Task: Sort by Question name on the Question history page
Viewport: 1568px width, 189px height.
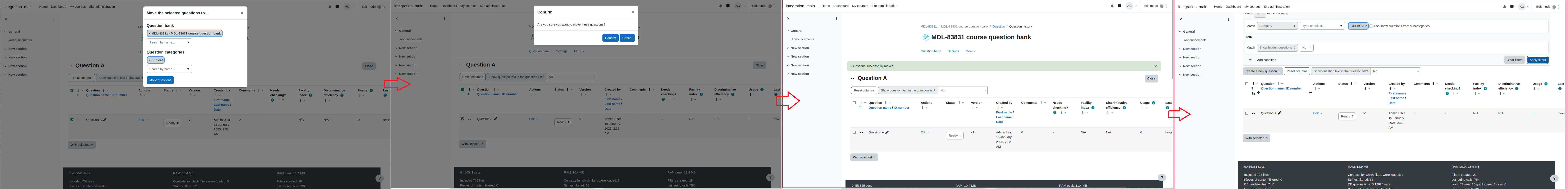Action: click(880, 107)
